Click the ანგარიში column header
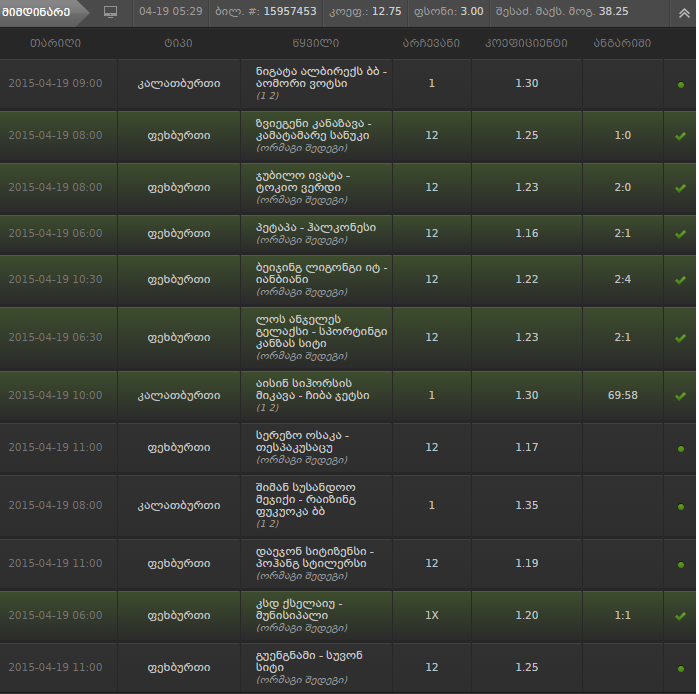Image resolution: width=699 pixels, height=694 pixels. [x=622, y=43]
